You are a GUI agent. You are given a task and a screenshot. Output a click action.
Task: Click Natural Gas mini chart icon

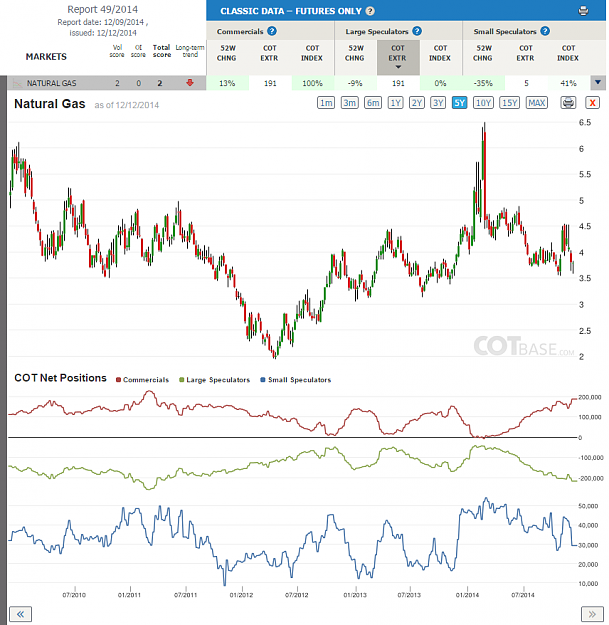17,83
